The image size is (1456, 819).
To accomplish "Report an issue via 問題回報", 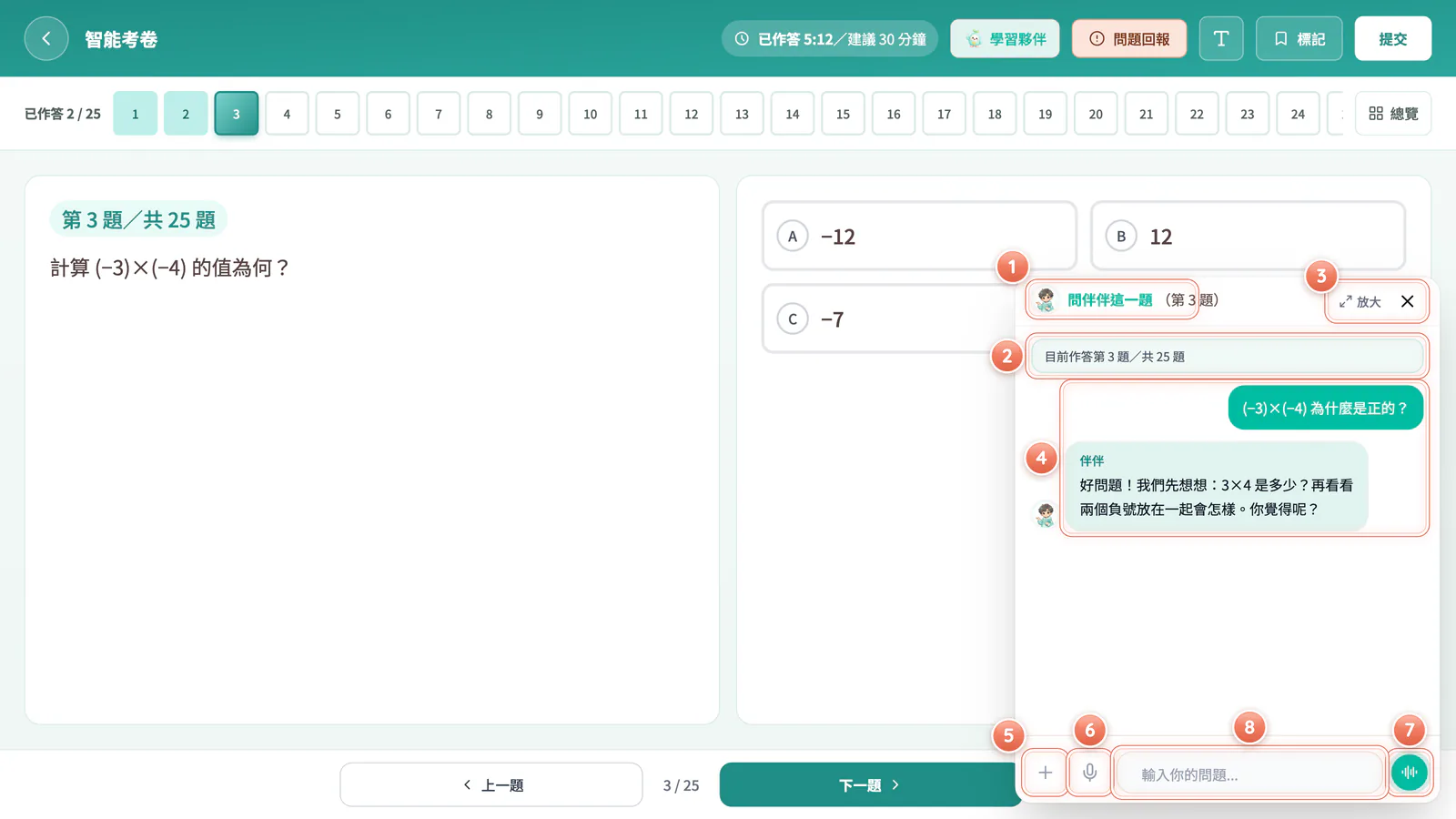I will 1129,39.
